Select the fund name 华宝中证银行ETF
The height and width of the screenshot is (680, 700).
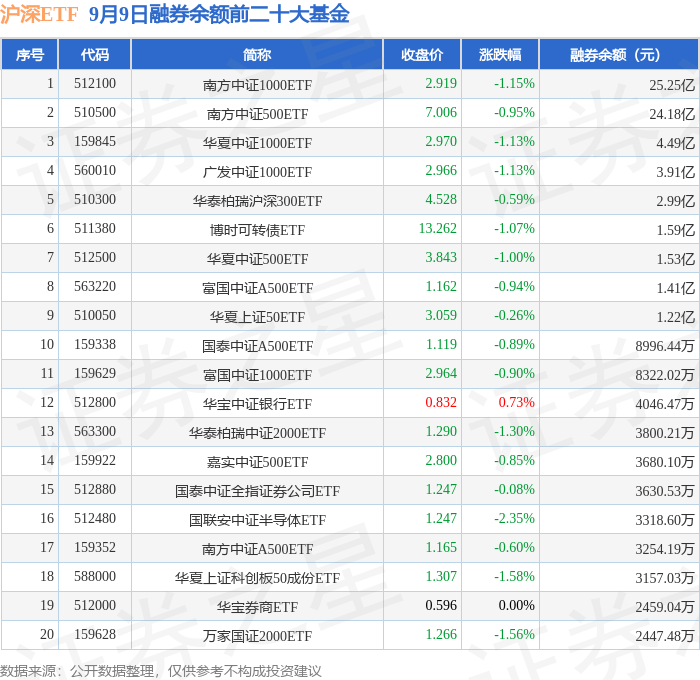point(257,404)
